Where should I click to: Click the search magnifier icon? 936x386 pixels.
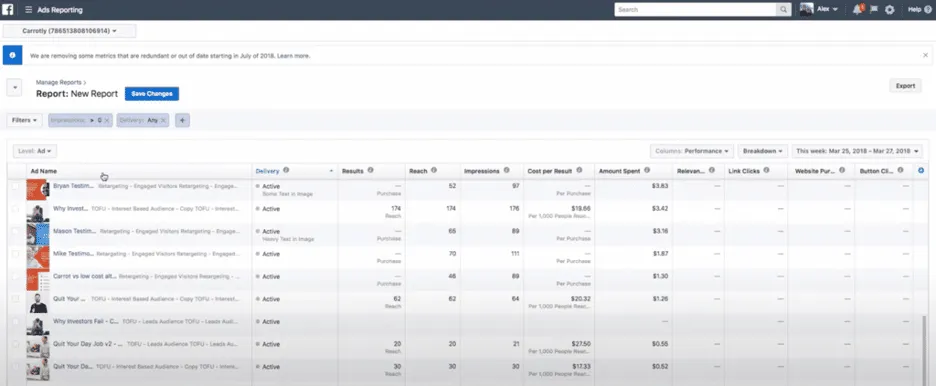click(x=784, y=10)
